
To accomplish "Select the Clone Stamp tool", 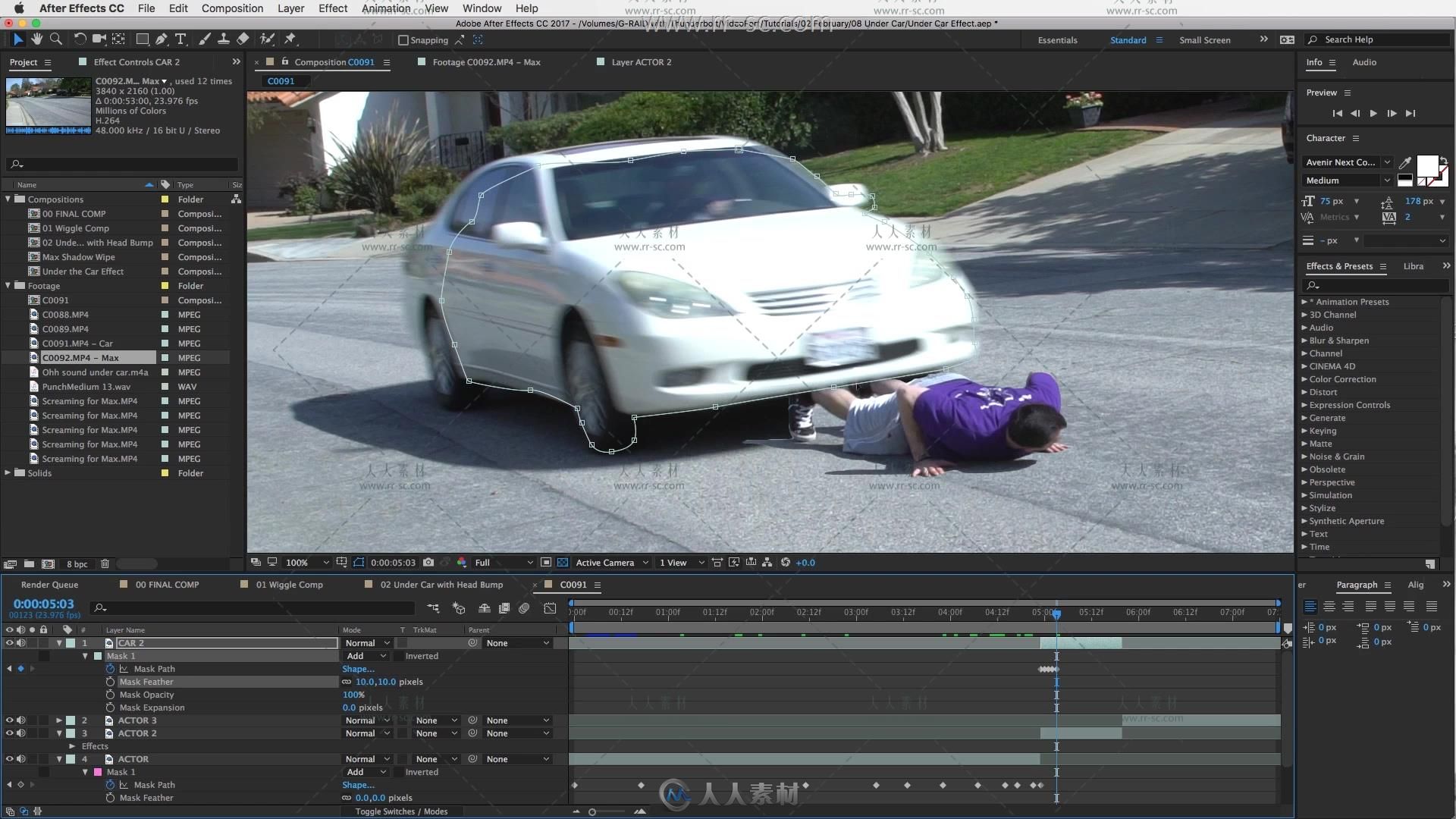I will click(223, 39).
